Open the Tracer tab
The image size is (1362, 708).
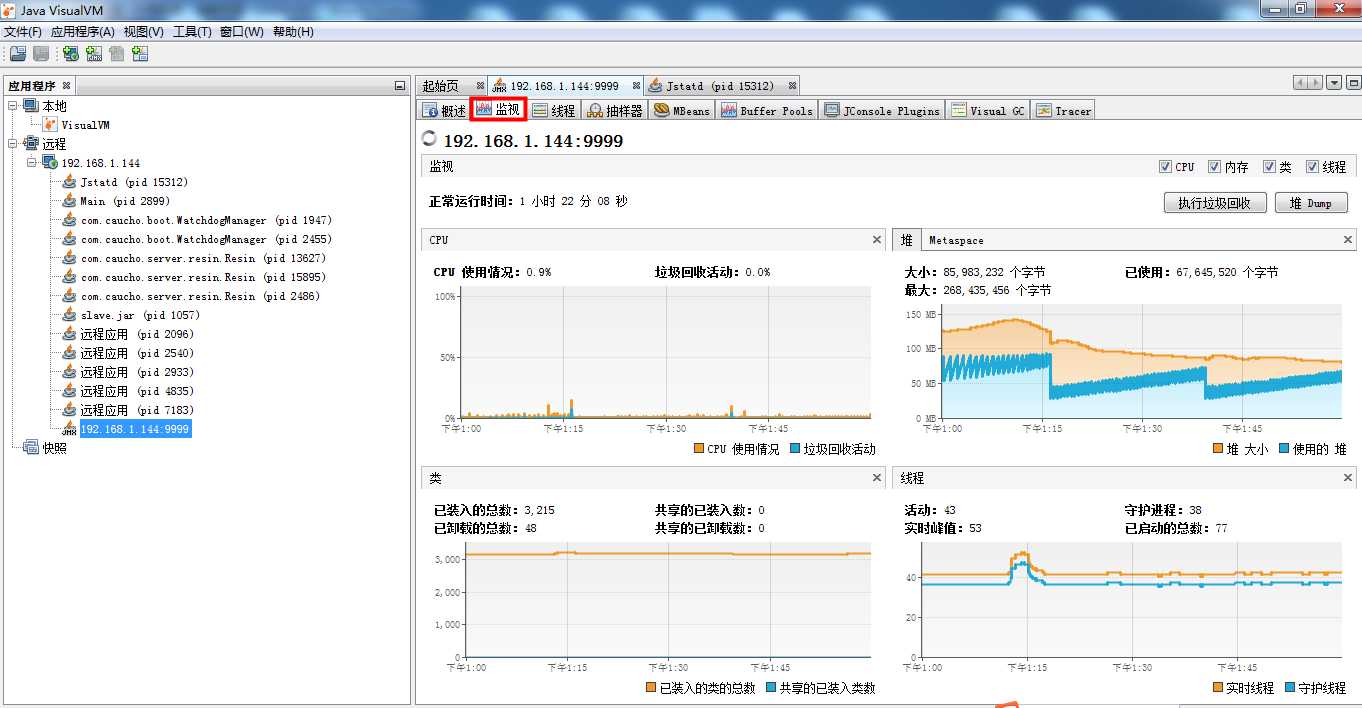1064,111
